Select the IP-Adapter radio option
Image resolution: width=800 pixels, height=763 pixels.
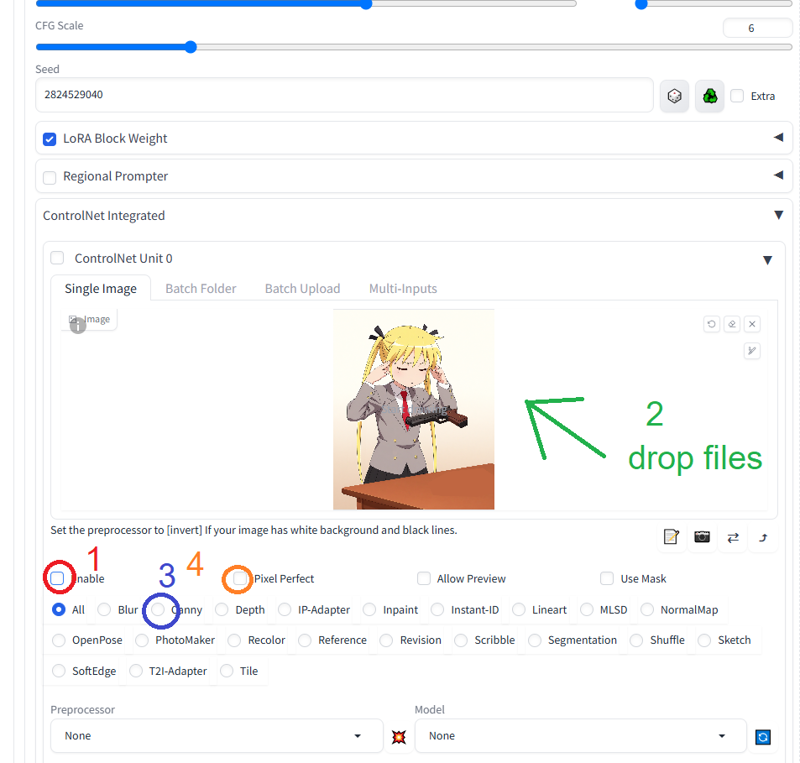click(x=285, y=609)
